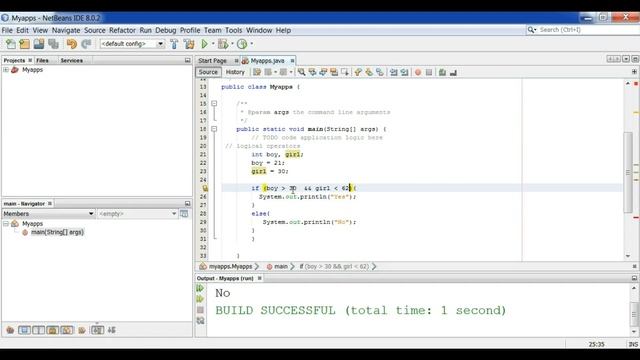Screen dimensions: 640x360
Task: Click the Save All toolbar icon
Action: (x=53, y=44)
